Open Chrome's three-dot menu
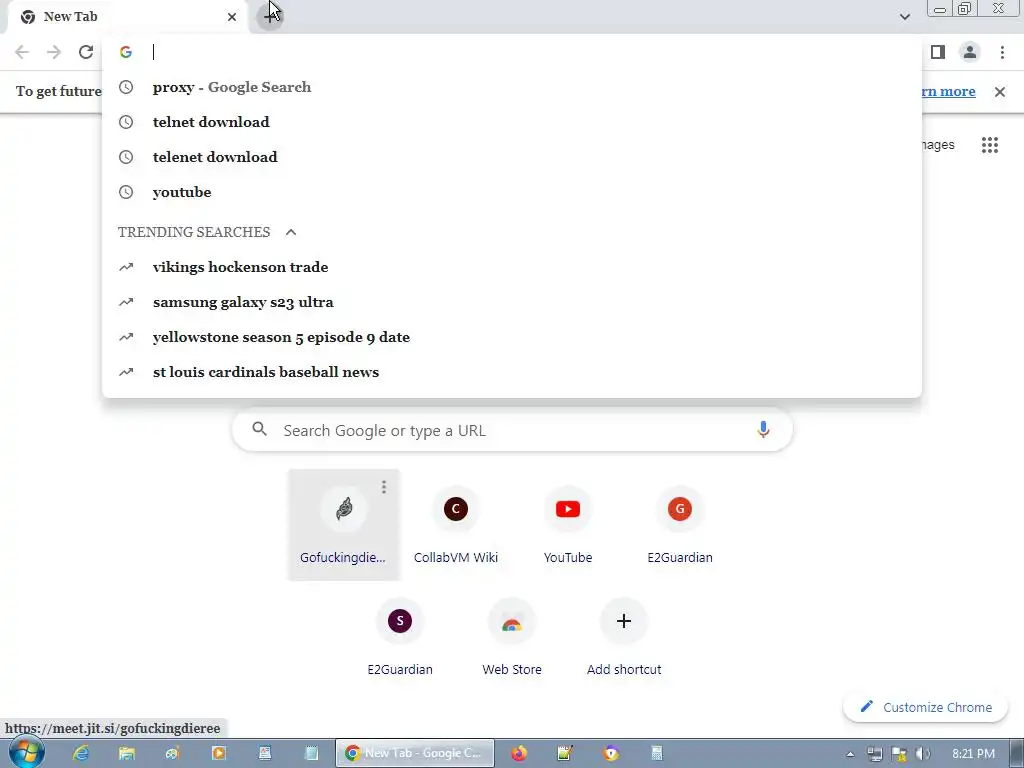 1002,52
